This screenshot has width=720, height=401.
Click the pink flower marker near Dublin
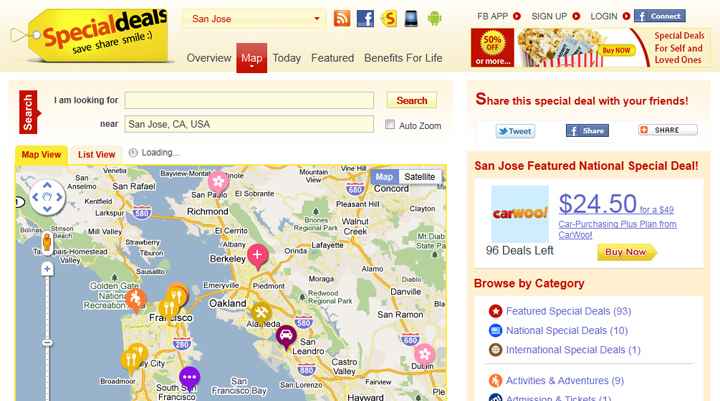click(424, 356)
